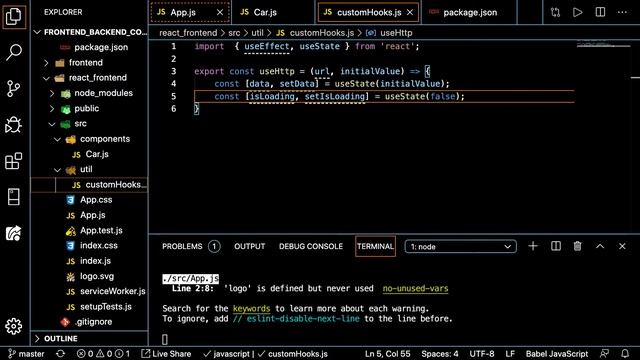Screen dimensions: 640x360
Task: Switch to the App.js tab
Action: pos(183,12)
